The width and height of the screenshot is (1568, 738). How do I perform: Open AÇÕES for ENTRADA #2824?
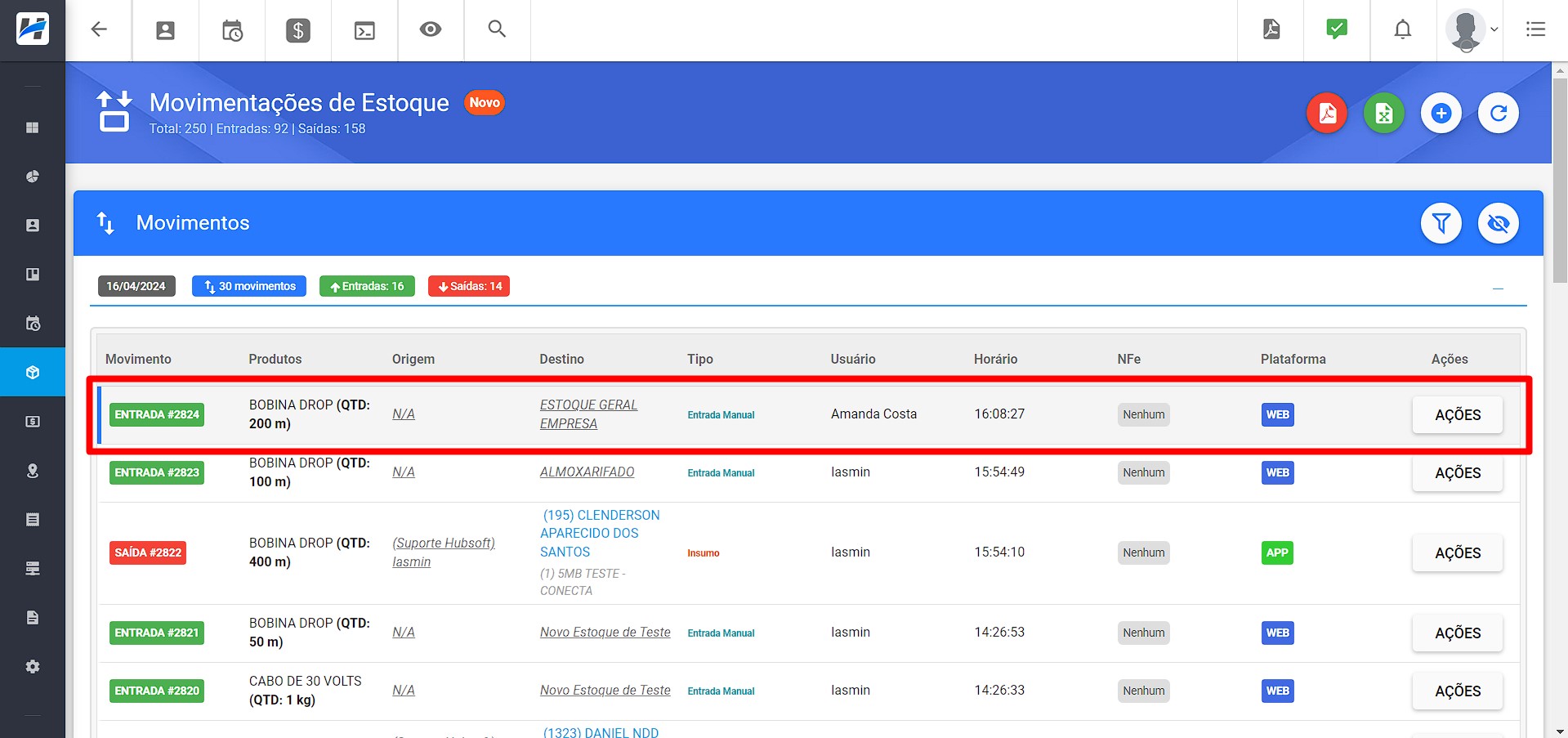click(x=1458, y=415)
